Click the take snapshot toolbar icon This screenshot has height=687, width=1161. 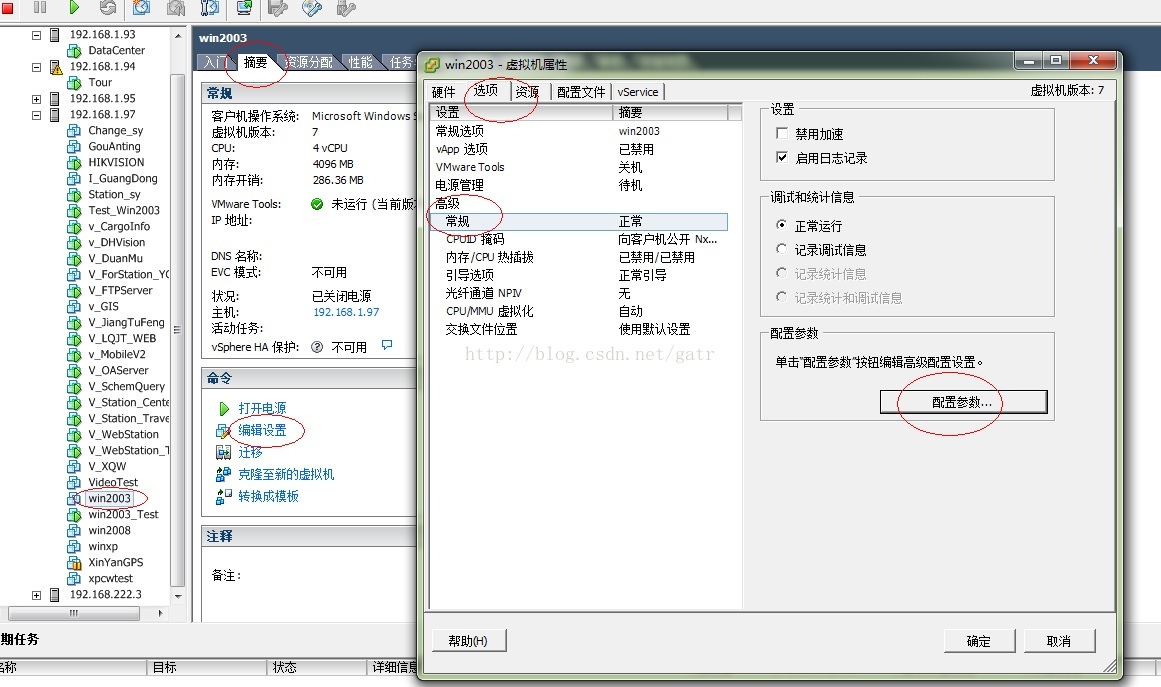141,7
